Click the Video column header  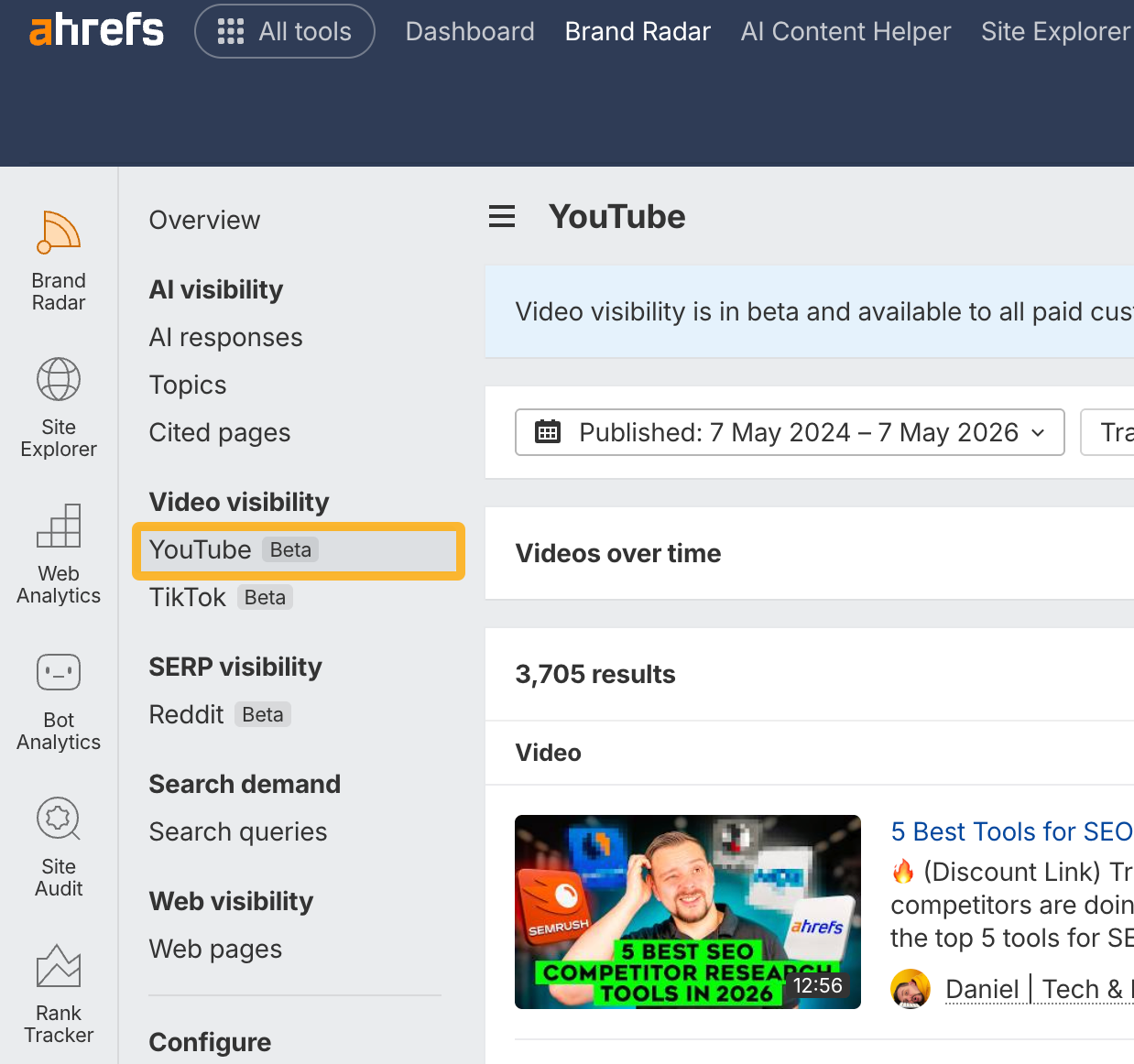coord(549,753)
